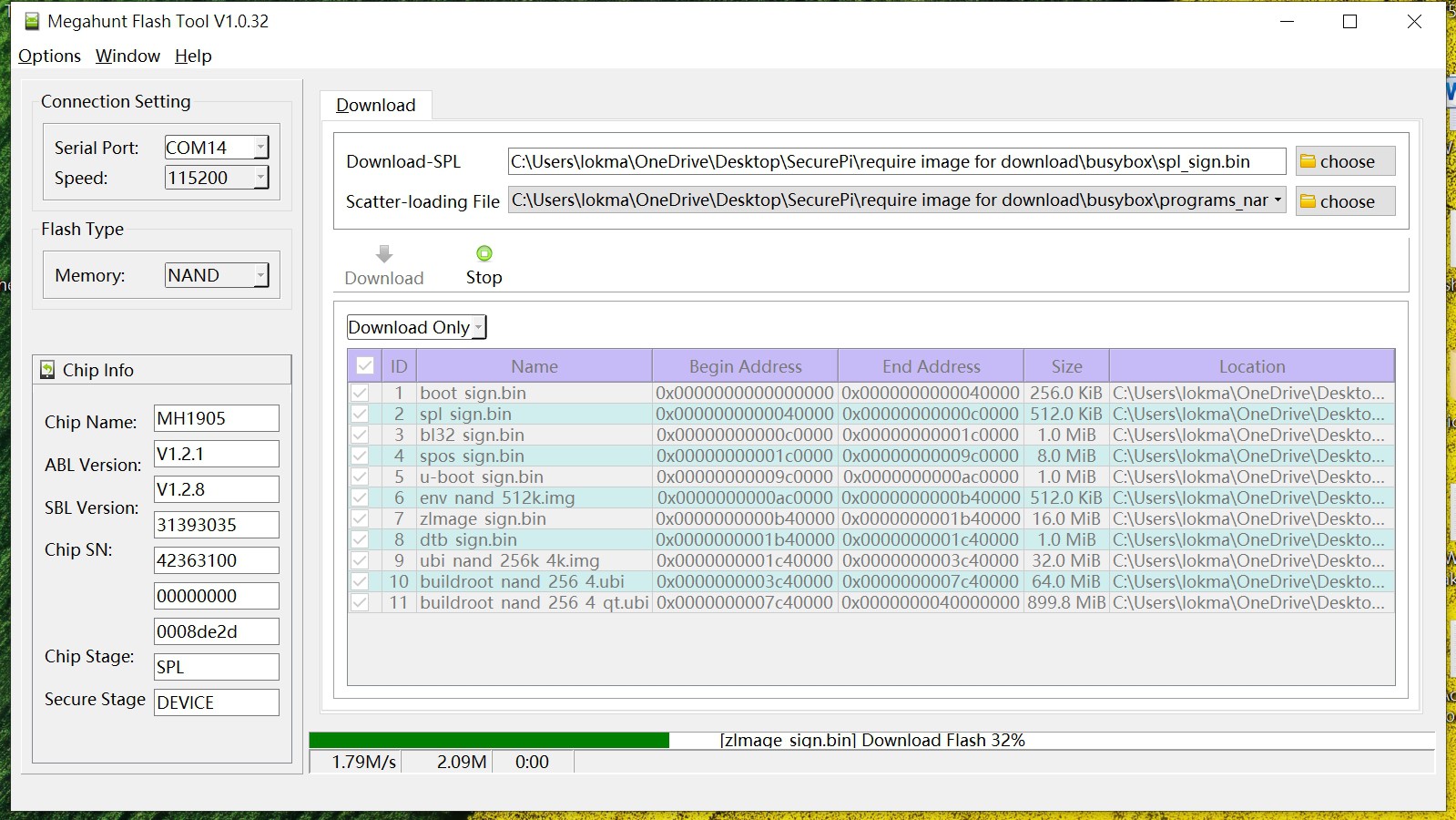
Task: Click the Download arrow icon
Action: click(384, 253)
